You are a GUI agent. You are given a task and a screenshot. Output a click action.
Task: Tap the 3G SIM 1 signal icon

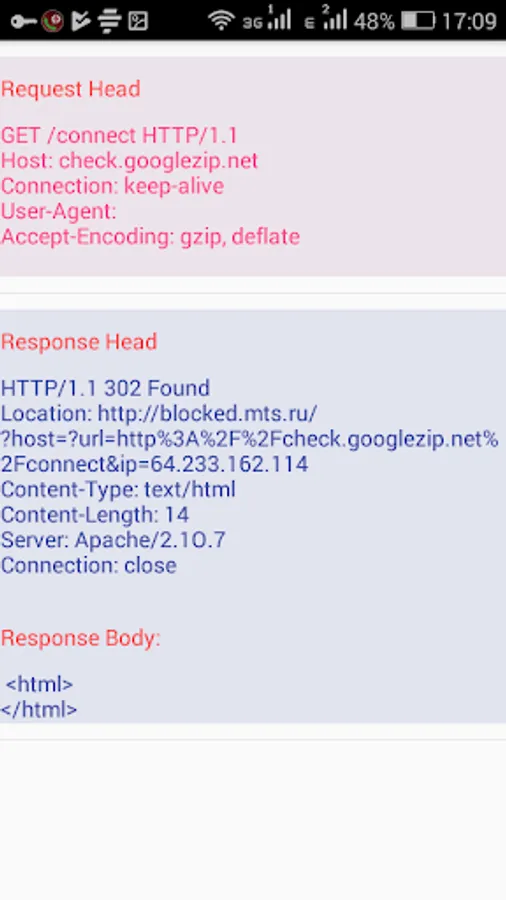coord(267,19)
